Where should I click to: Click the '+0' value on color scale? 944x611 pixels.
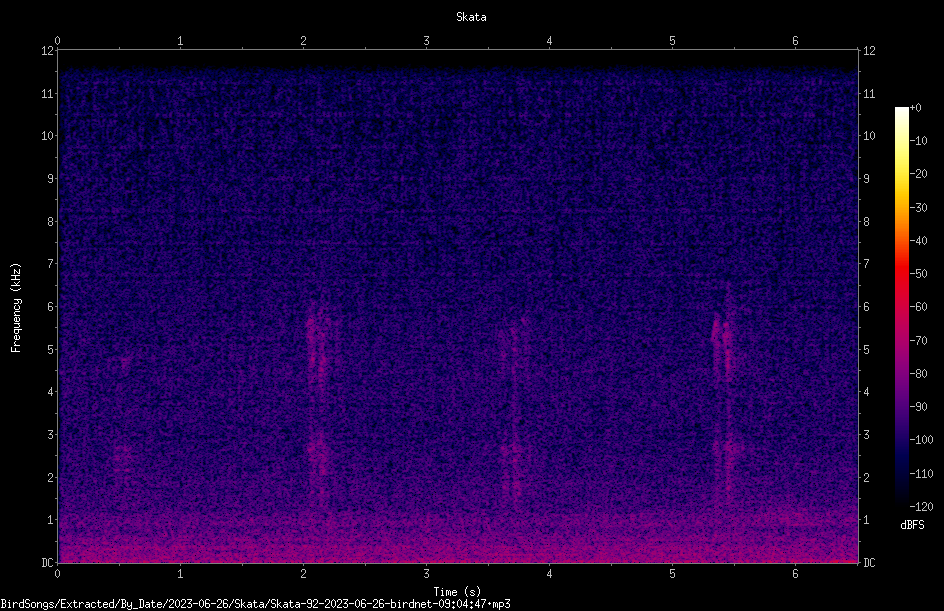915,108
